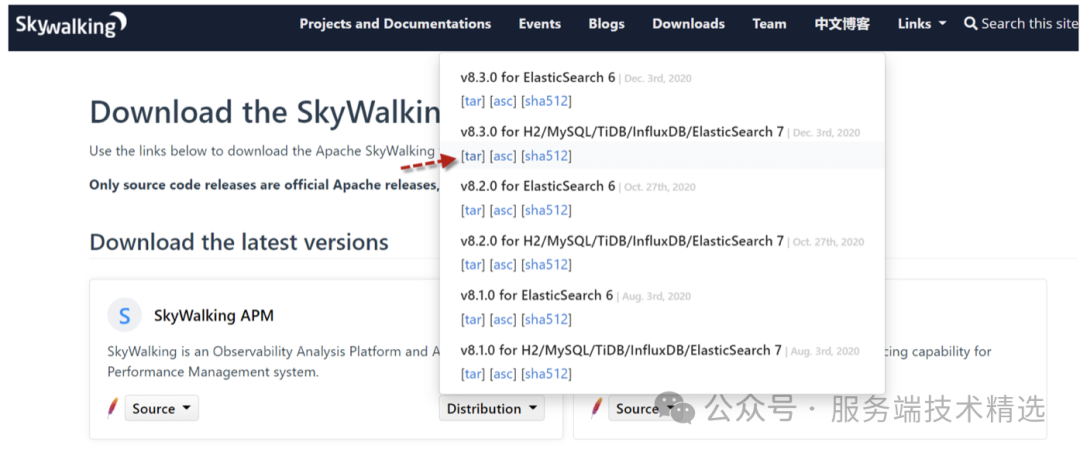Screen dimensions: 1080x452
Task: Download tar for v8.3.0 H2/MySQL/TiDB/InfluxDB/ElasticSearch 7
Action: [472, 156]
